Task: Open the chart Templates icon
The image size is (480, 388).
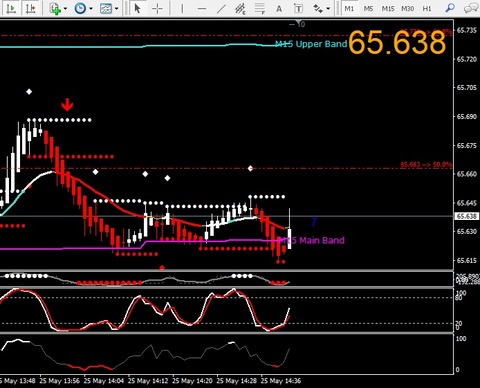Action: point(106,8)
